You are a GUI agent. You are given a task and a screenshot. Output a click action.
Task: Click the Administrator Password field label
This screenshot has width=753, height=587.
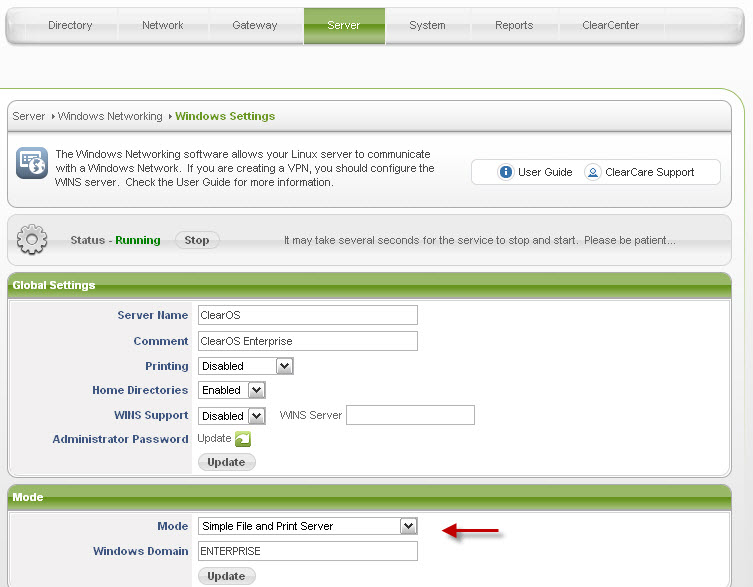coord(121,439)
